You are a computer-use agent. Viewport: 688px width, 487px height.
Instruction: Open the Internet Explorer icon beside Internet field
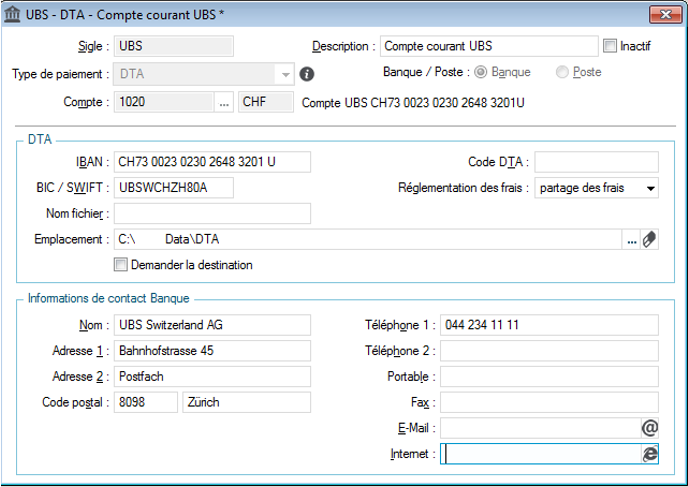click(x=649, y=454)
